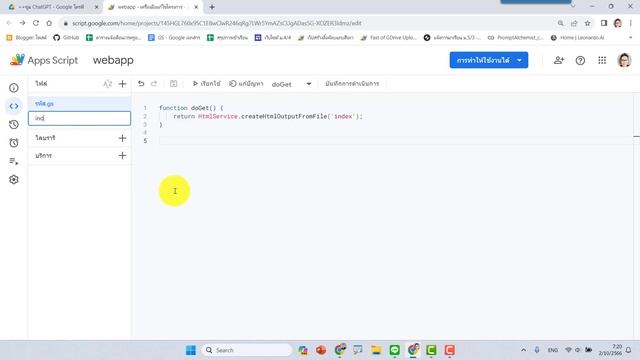Open the browser zoom magnifier icon
Viewport: 640px width, 360px height.
point(560,23)
